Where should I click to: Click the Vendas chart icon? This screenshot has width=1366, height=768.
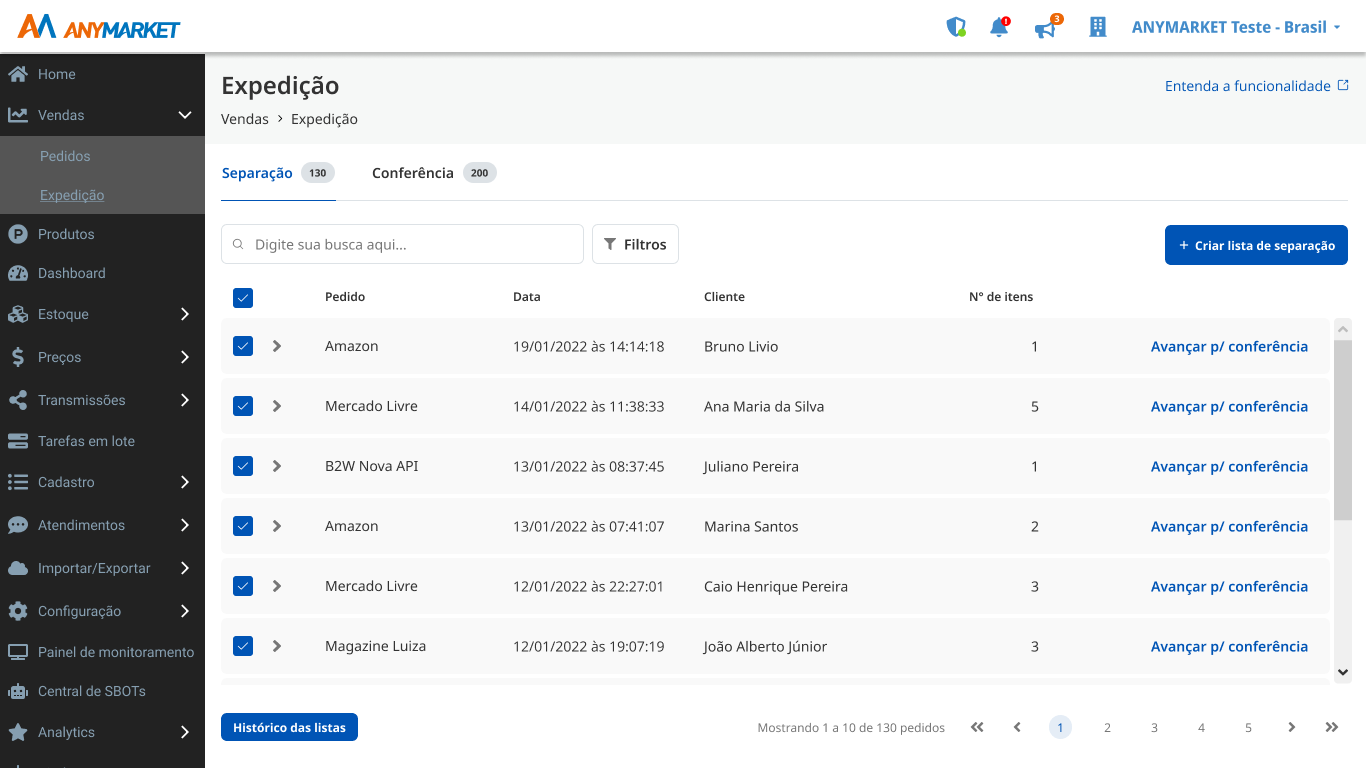point(17,115)
